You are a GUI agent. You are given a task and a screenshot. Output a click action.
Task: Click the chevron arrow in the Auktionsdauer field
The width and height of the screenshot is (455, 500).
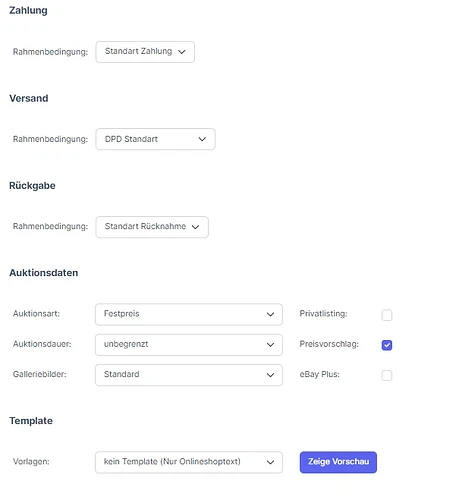[x=270, y=345]
